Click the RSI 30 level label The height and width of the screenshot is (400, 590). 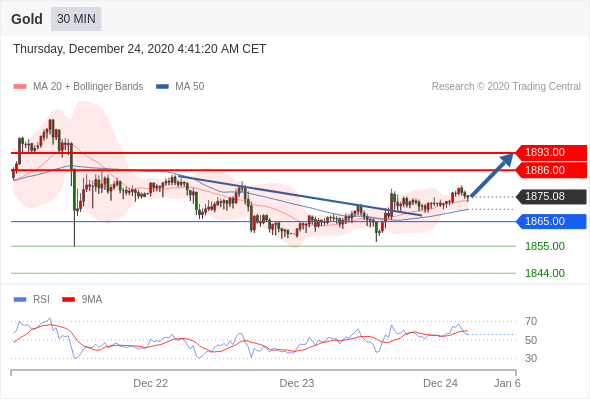click(531, 358)
